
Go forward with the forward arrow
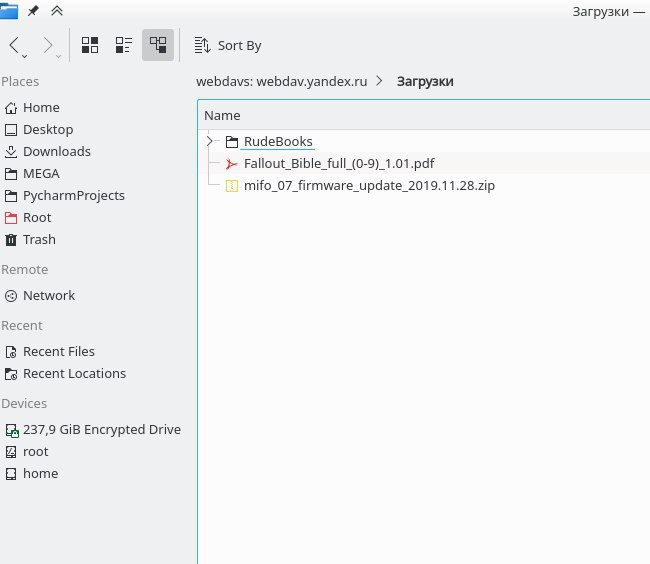pyautogui.click(x=48, y=45)
